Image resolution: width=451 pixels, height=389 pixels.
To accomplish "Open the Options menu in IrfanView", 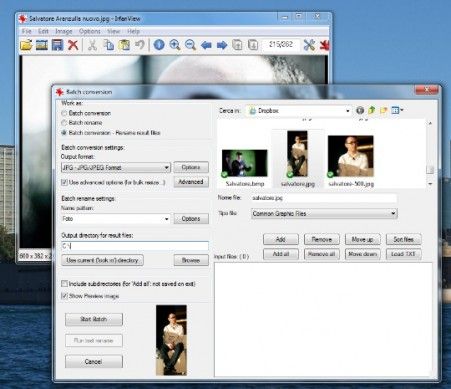I will 90,31.
